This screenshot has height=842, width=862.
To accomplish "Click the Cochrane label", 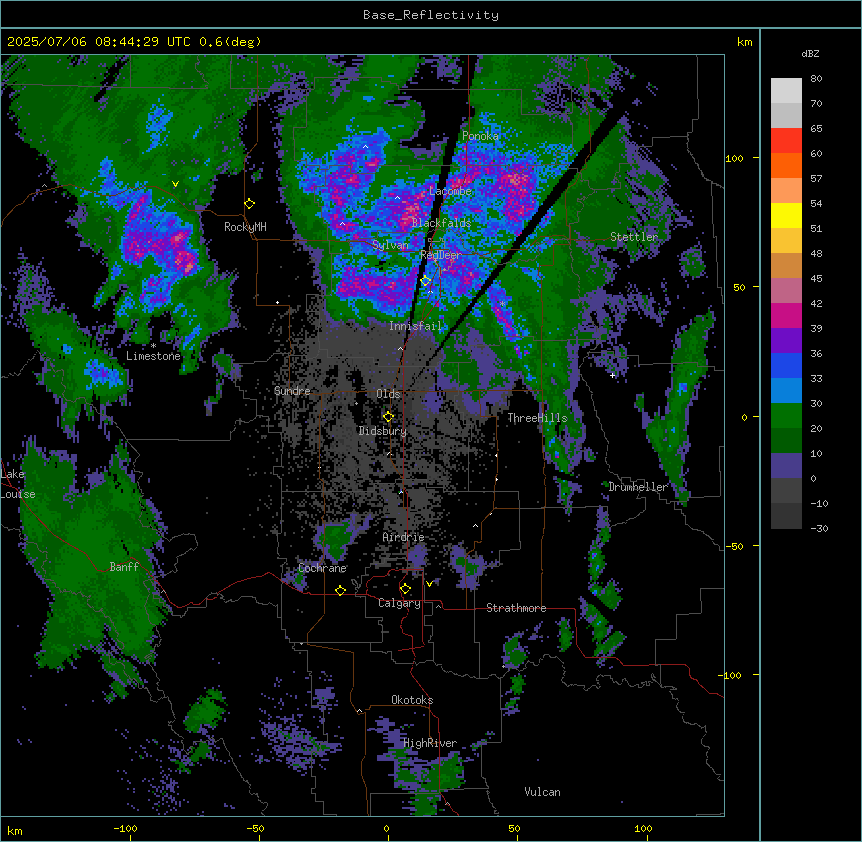I will (322, 568).
